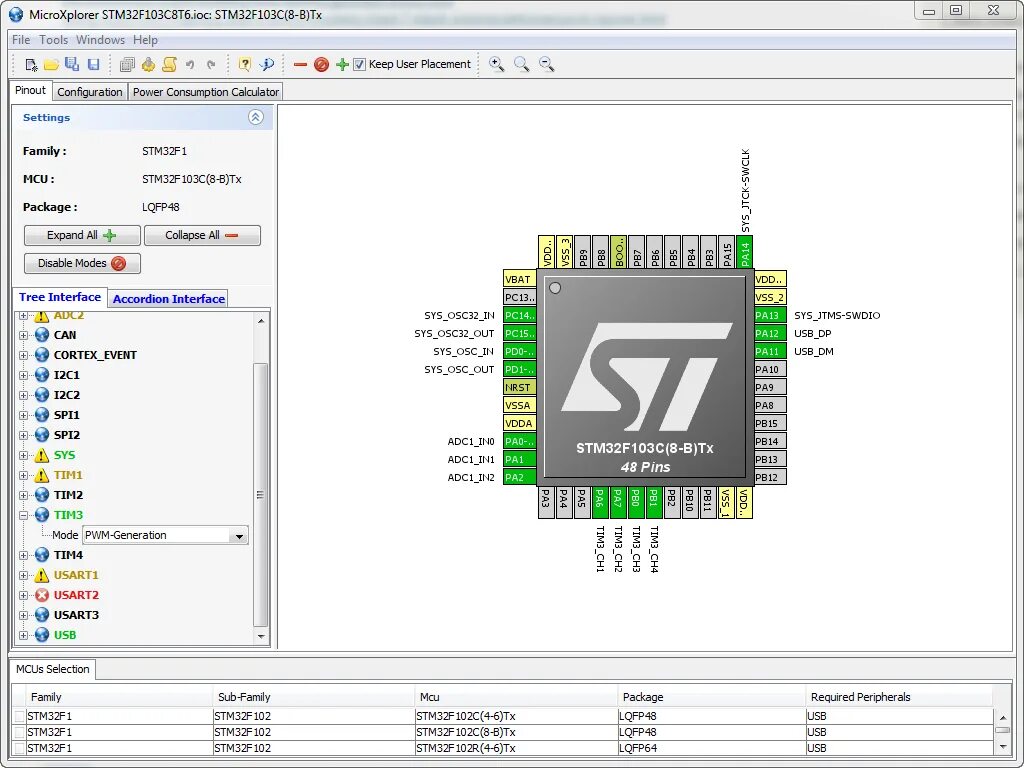
Task: Open the Tools menu
Action: pos(54,40)
